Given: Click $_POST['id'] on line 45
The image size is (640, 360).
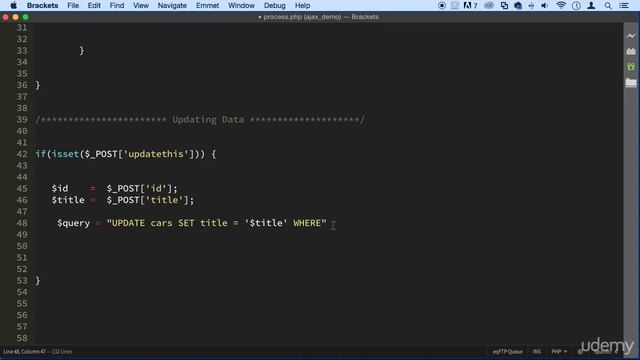Looking at the screenshot, I should pos(140,189).
